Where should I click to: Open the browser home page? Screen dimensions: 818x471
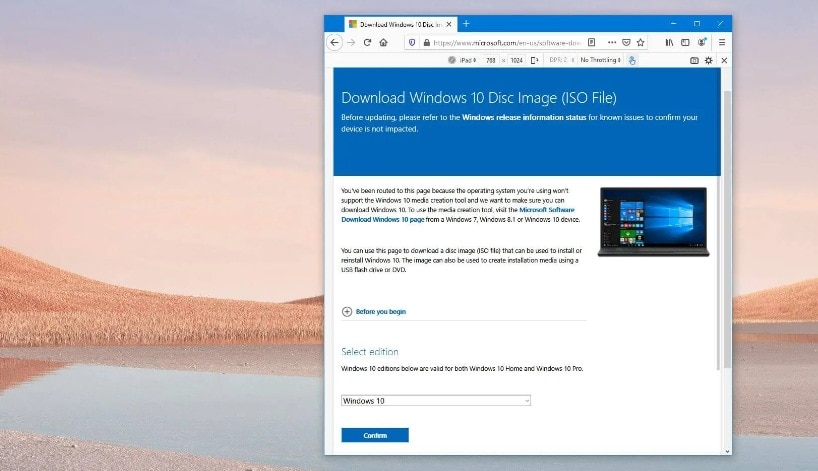tap(383, 43)
